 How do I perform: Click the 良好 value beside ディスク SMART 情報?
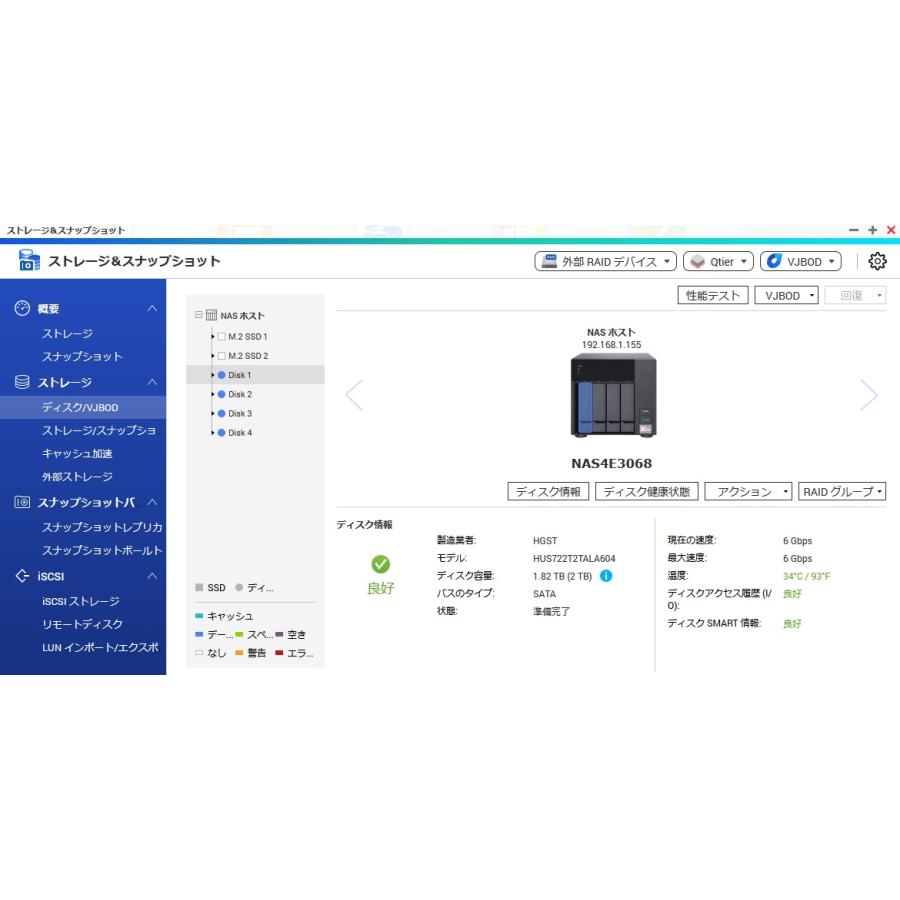click(792, 623)
